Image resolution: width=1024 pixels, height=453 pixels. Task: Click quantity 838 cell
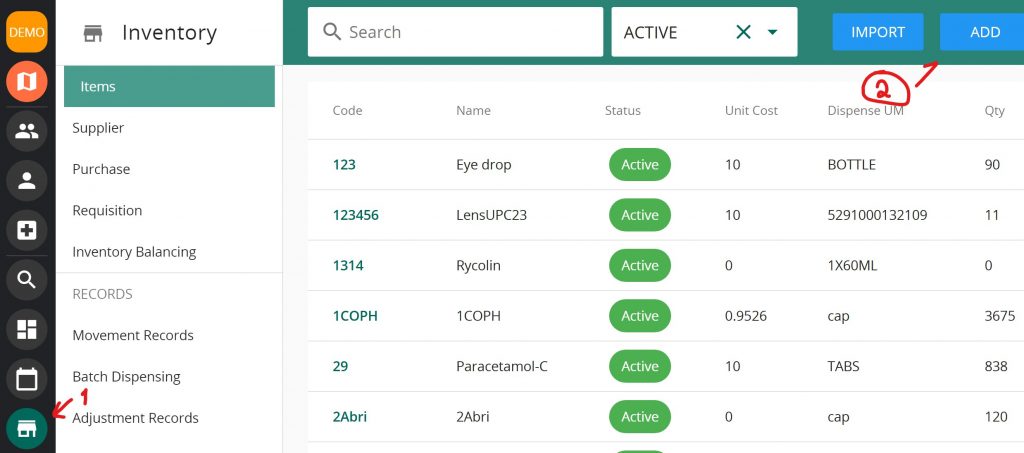coord(996,366)
